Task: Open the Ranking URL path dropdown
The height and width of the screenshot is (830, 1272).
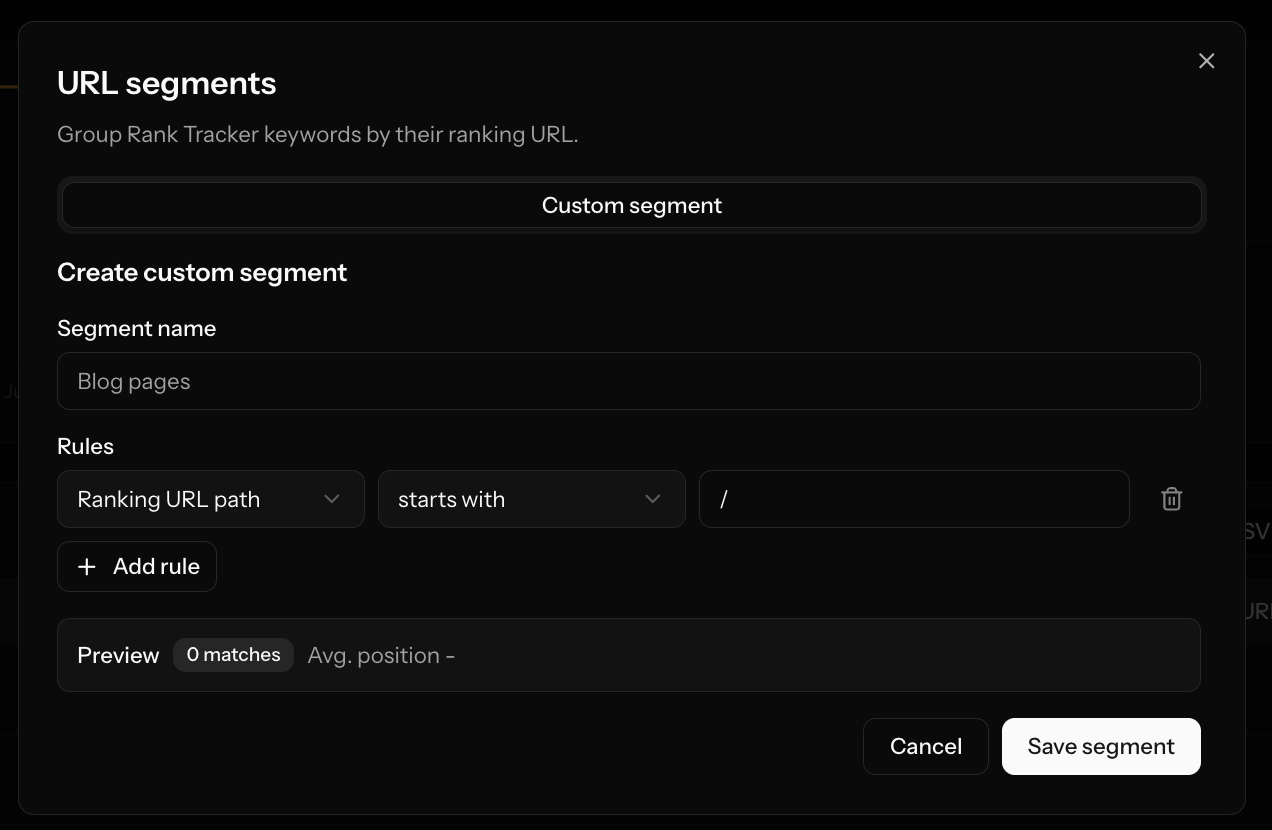Action: coord(210,499)
